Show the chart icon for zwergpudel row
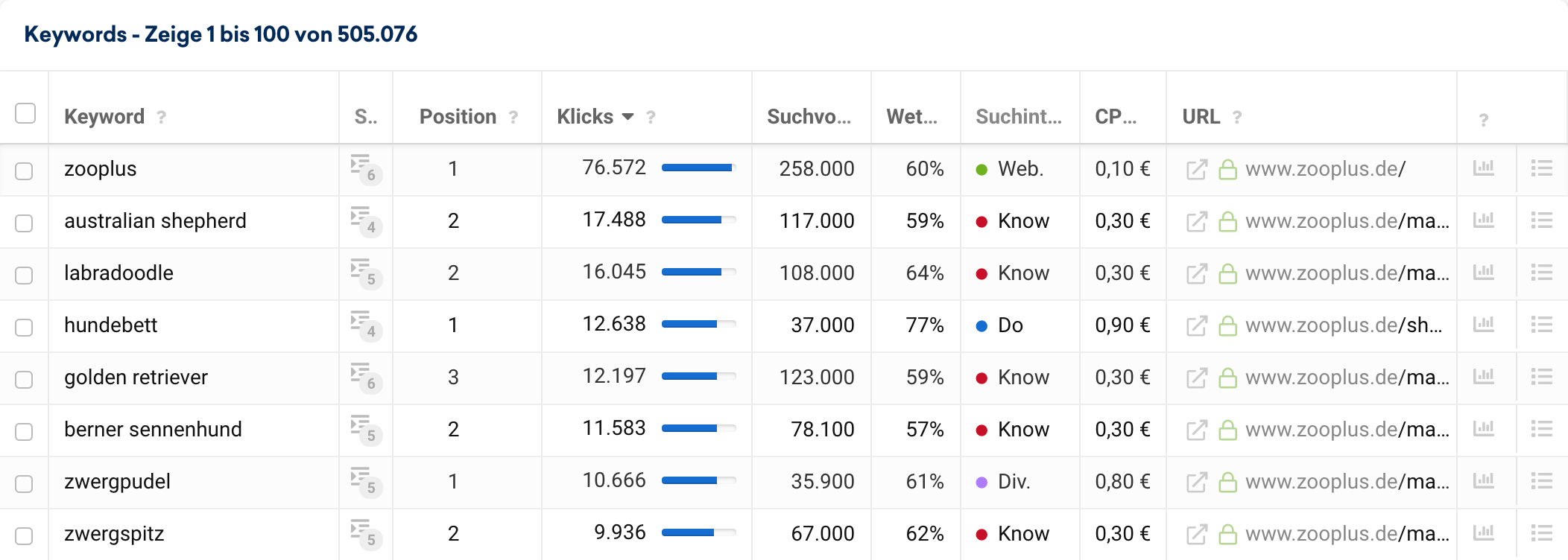The width and height of the screenshot is (1568, 560). click(1483, 481)
